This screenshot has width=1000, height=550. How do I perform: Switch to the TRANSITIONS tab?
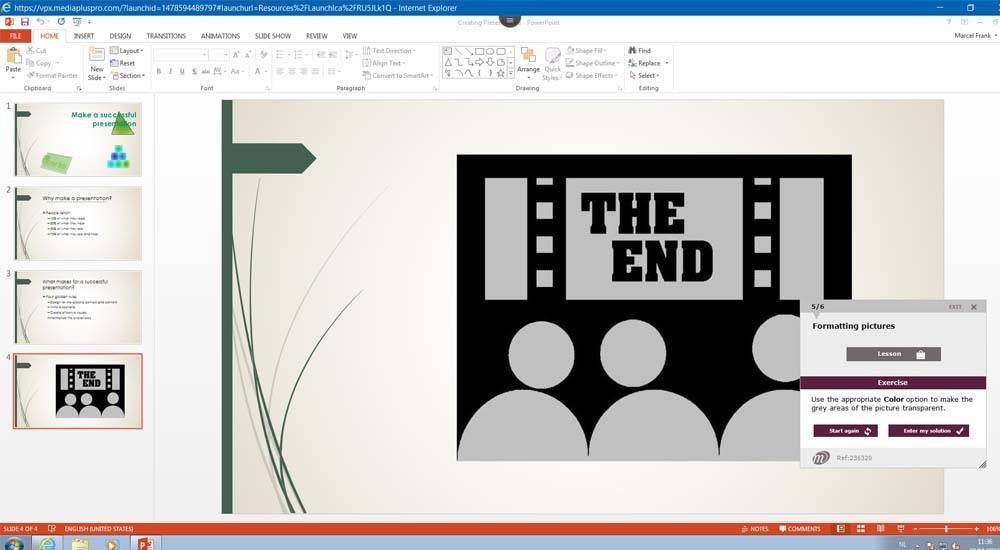click(166, 36)
